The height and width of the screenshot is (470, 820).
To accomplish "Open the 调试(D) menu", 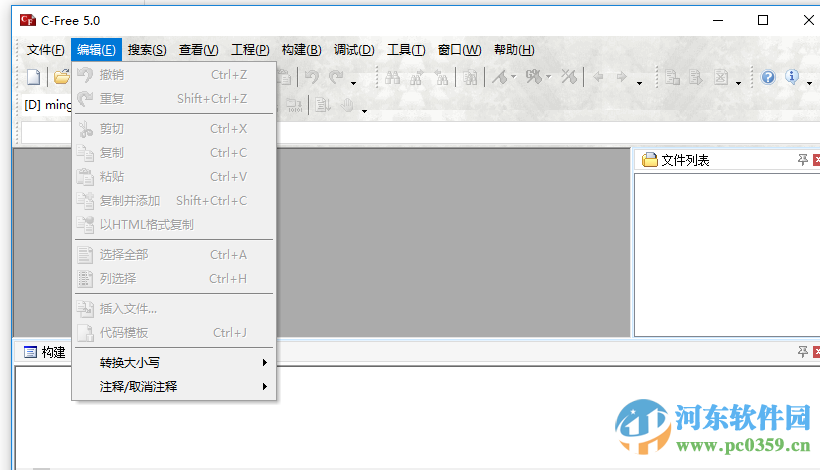I will click(x=354, y=50).
